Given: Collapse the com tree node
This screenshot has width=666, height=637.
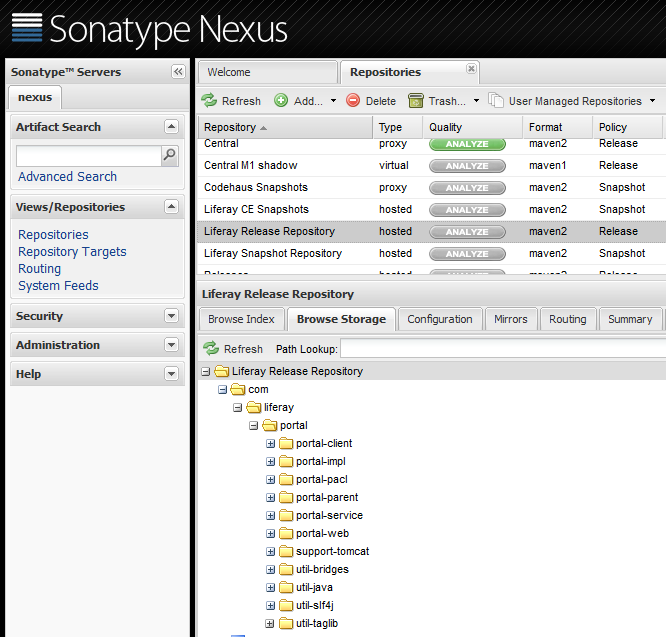Looking at the screenshot, I should (222, 389).
